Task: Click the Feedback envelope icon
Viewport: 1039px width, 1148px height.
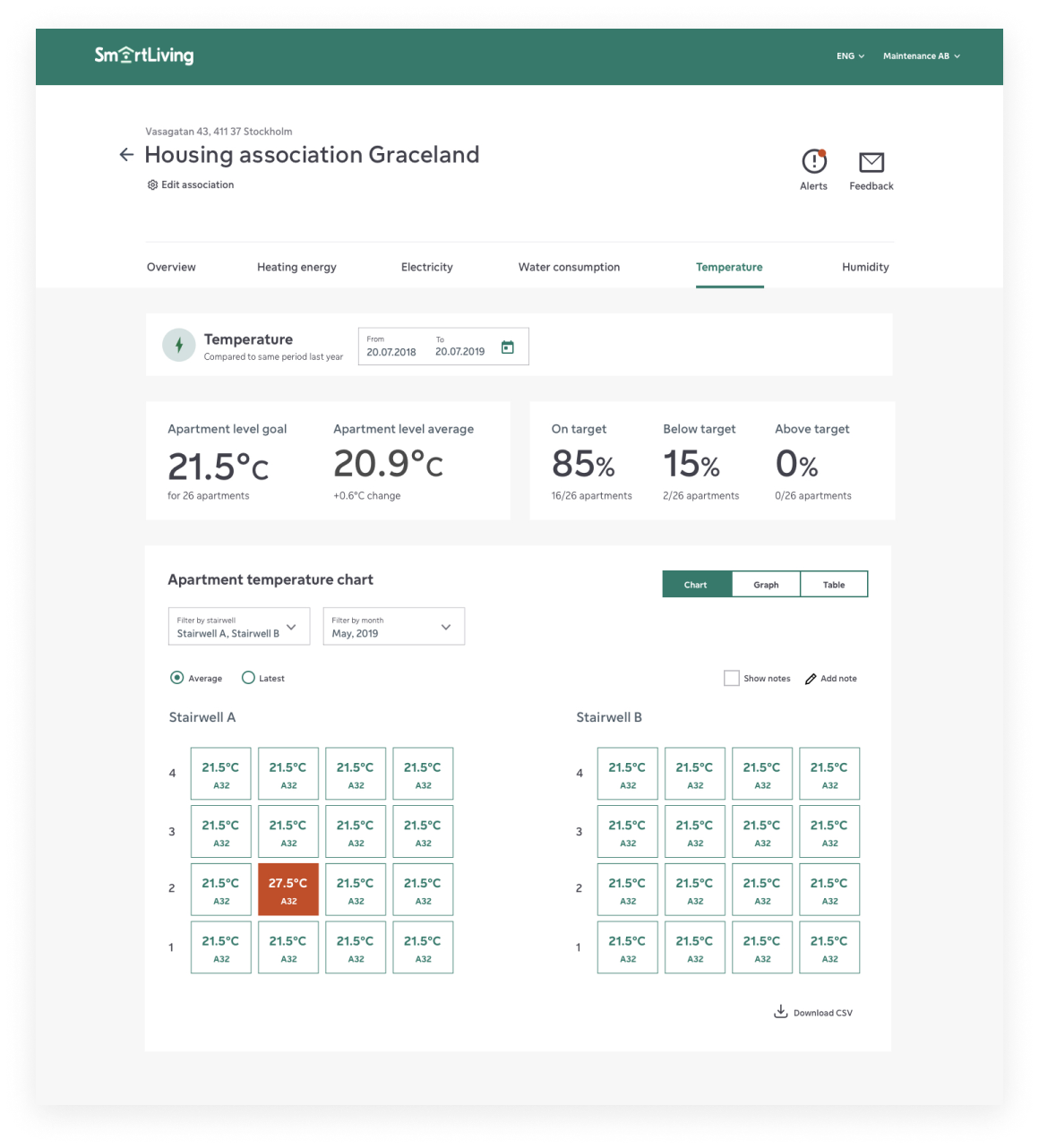Action: coord(871,162)
